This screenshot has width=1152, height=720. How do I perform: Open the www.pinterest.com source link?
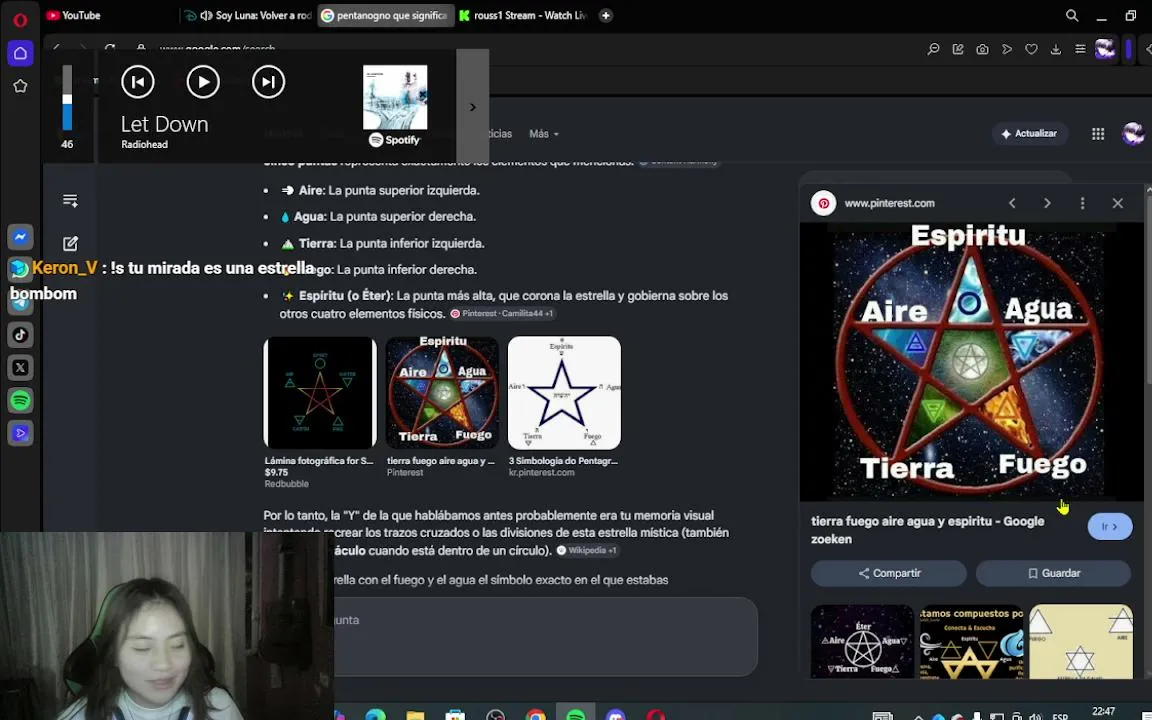pos(889,204)
